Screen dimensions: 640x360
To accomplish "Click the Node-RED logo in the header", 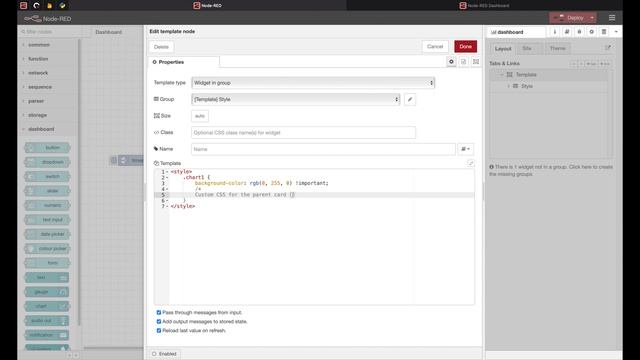I will [47, 19].
